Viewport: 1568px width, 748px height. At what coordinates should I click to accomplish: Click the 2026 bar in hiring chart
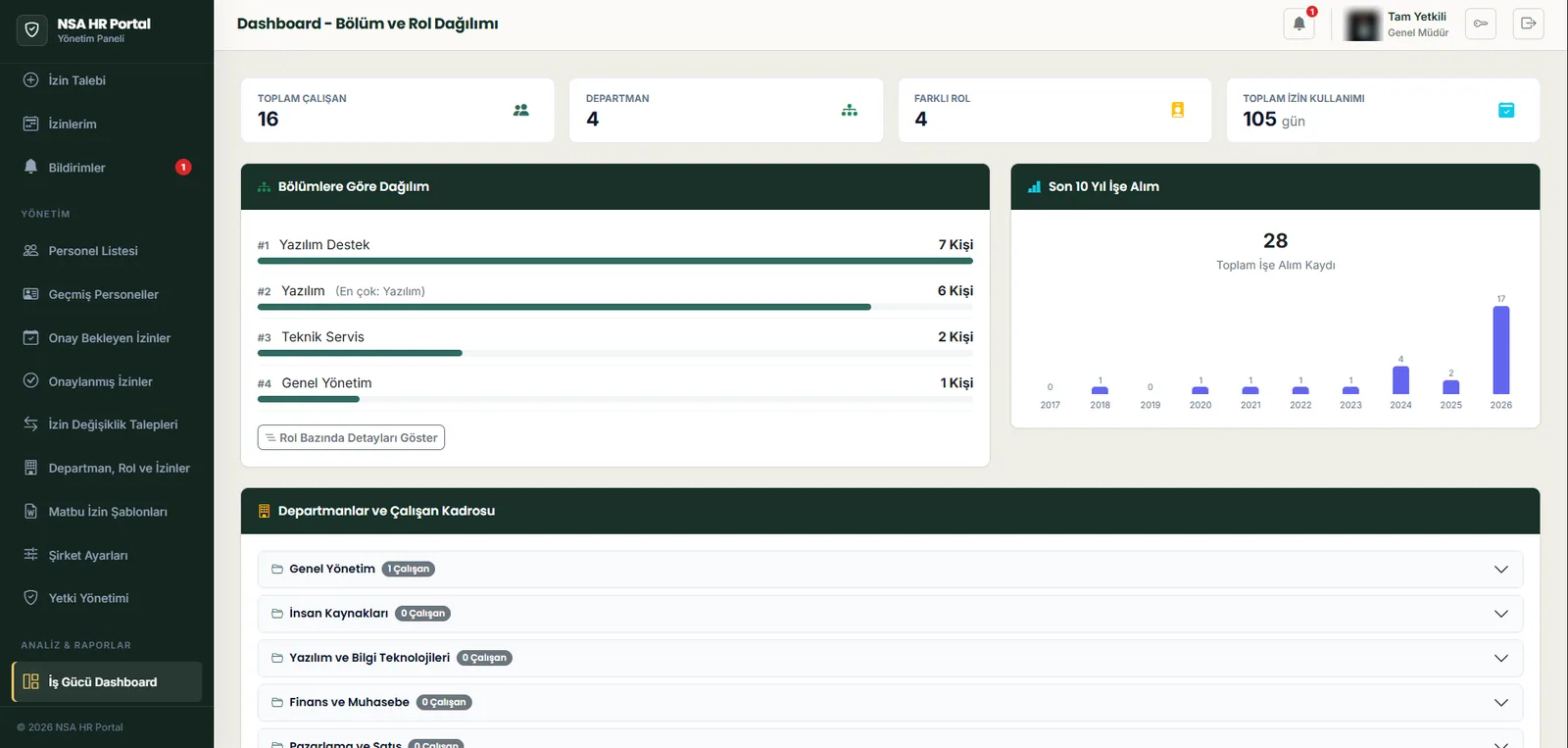pos(1500,350)
